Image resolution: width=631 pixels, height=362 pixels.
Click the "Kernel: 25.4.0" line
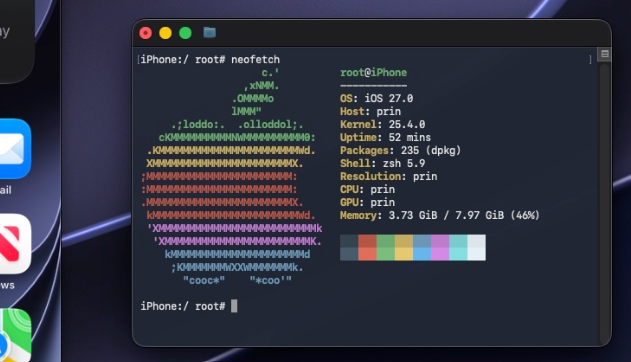[383, 124]
